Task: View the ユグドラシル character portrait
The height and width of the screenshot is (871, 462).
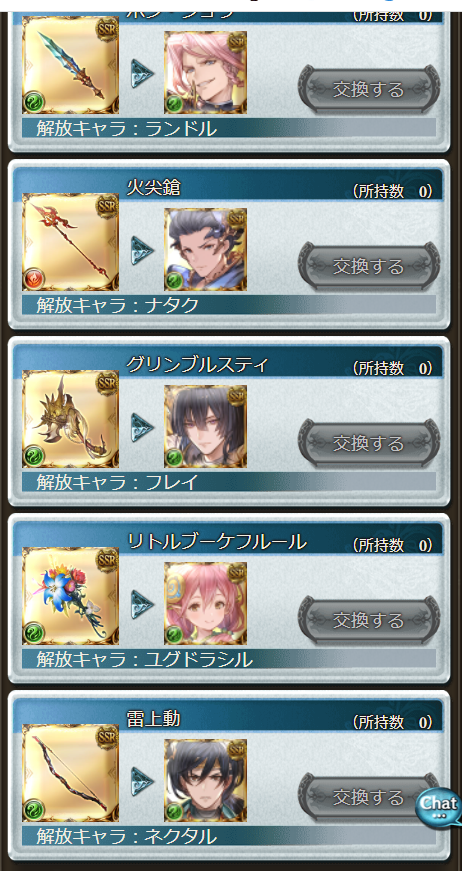Action: (205, 603)
